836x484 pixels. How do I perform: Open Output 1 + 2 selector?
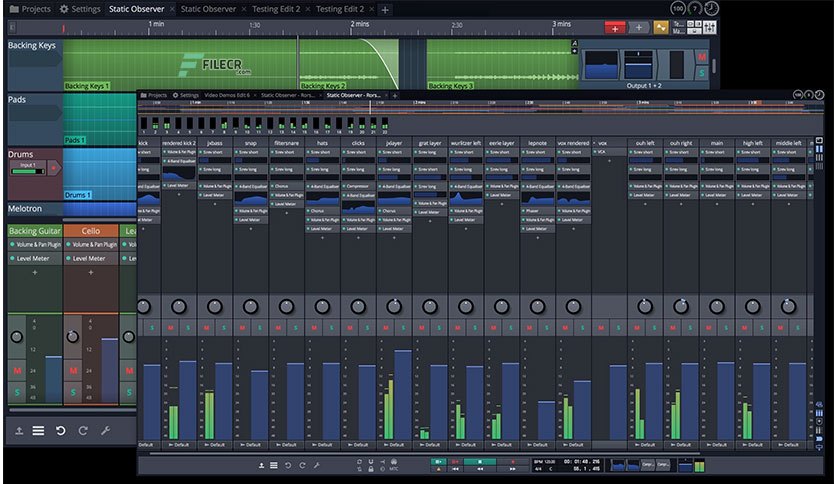point(644,85)
